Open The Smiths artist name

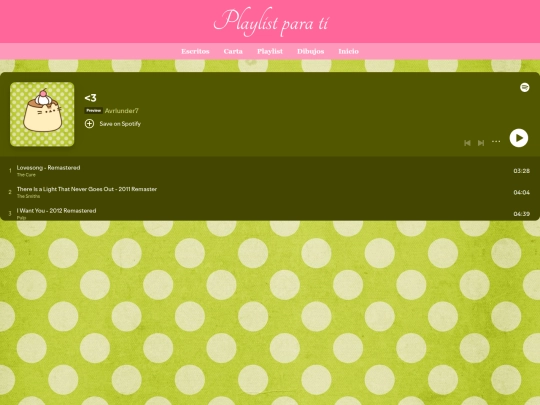(28, 196)
